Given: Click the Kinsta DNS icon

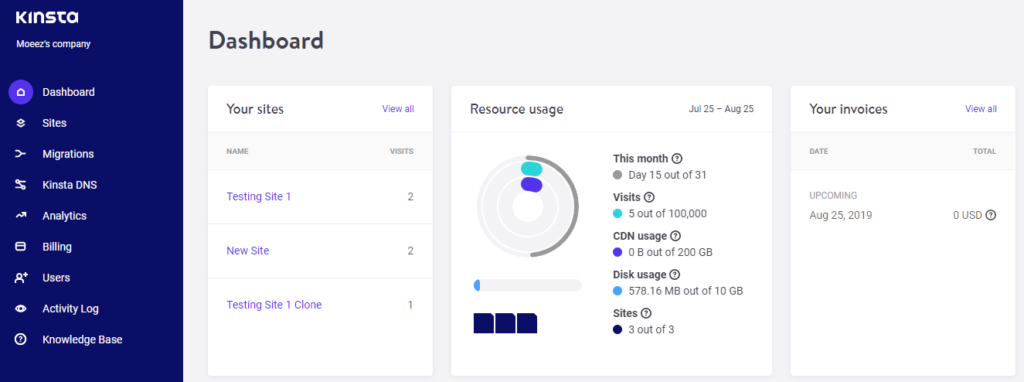Looking at the screenshot, I should [20, 185].
